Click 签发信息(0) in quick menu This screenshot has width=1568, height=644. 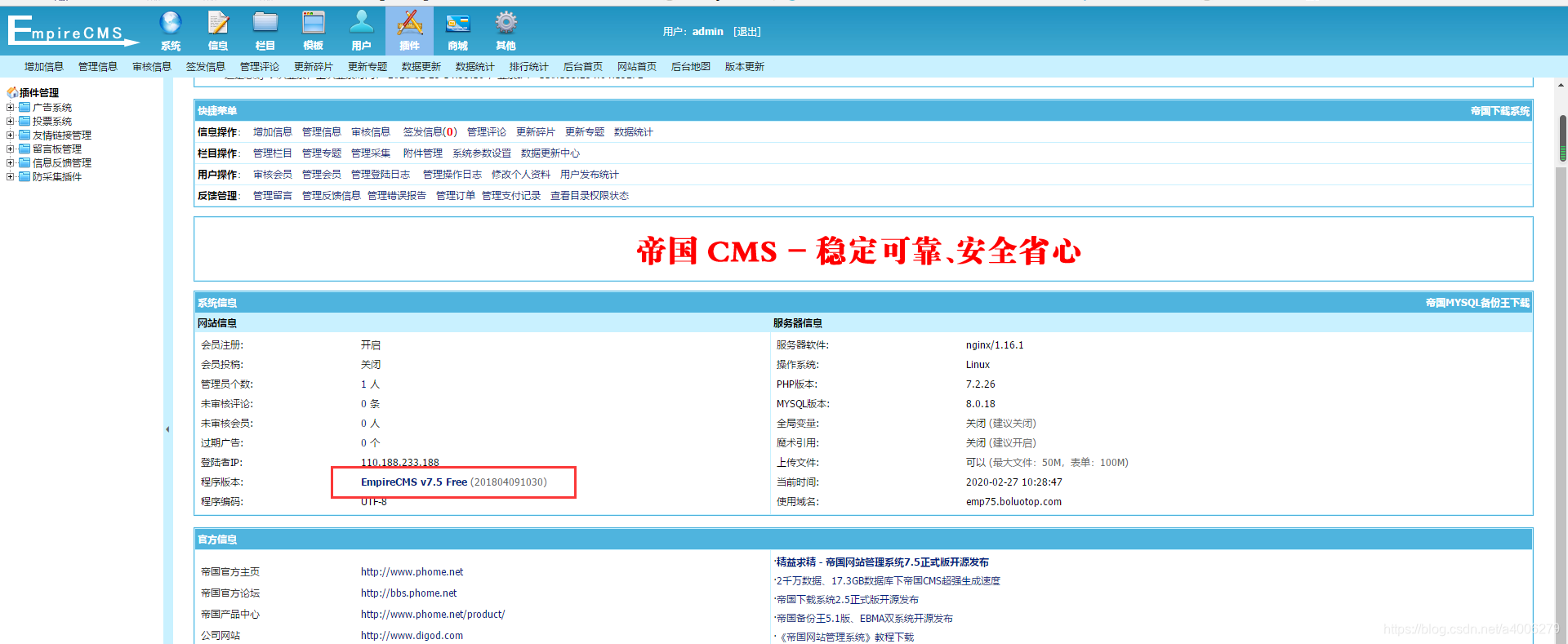(x=430, y=132)
